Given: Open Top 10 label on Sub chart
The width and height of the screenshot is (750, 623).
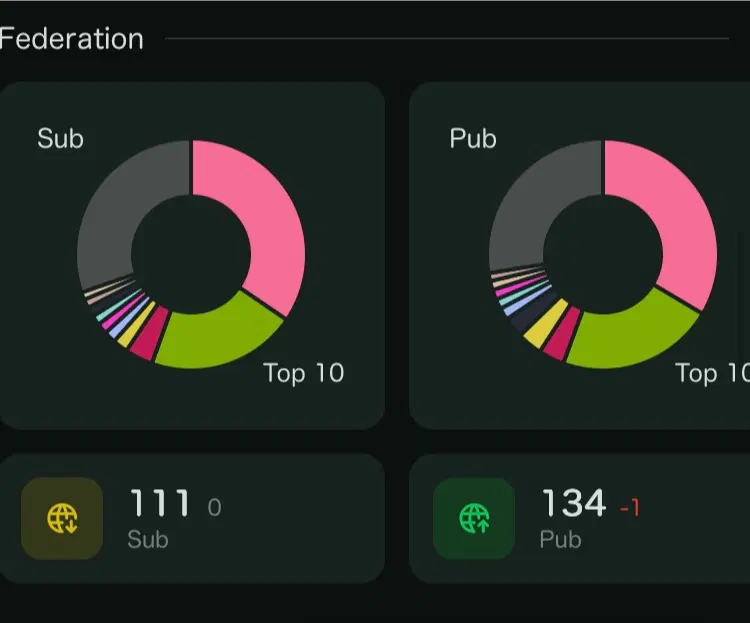Looking at the screenshot, I should (x=303, y=374).
